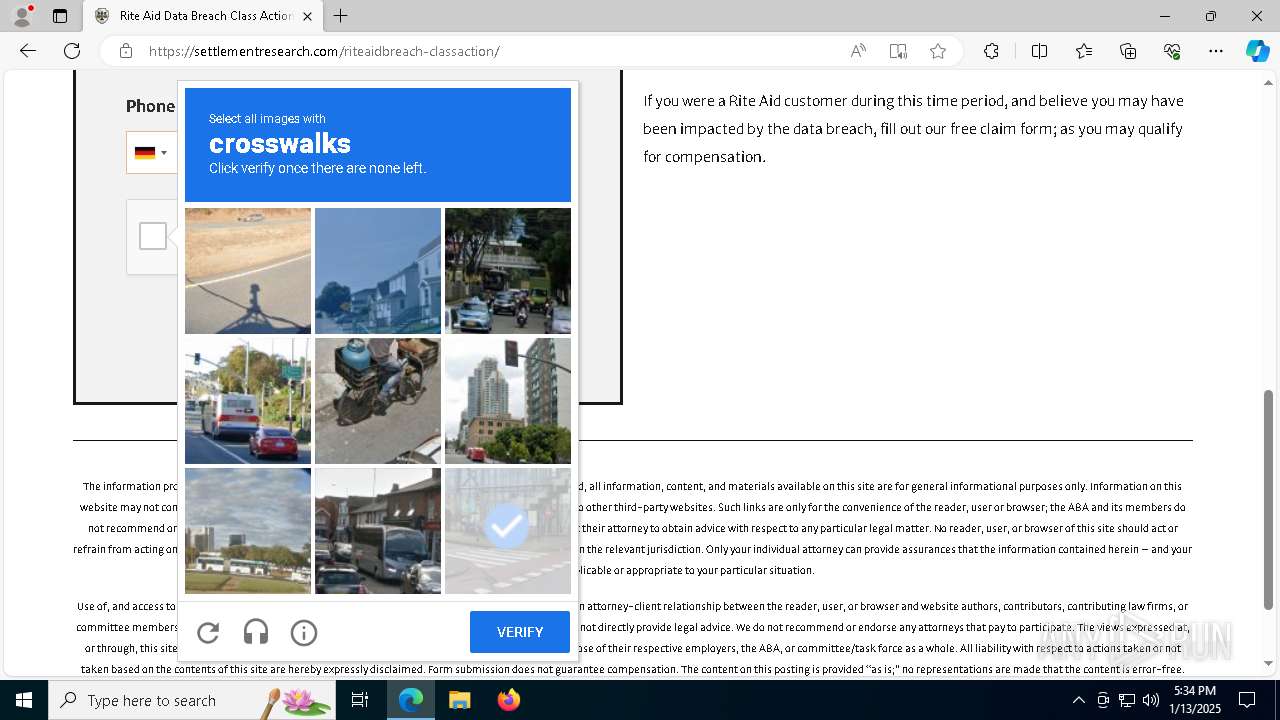This screenshot has width=1280, height=720.
Task: Open captcha help info icon
Action: tap(304, 632)
